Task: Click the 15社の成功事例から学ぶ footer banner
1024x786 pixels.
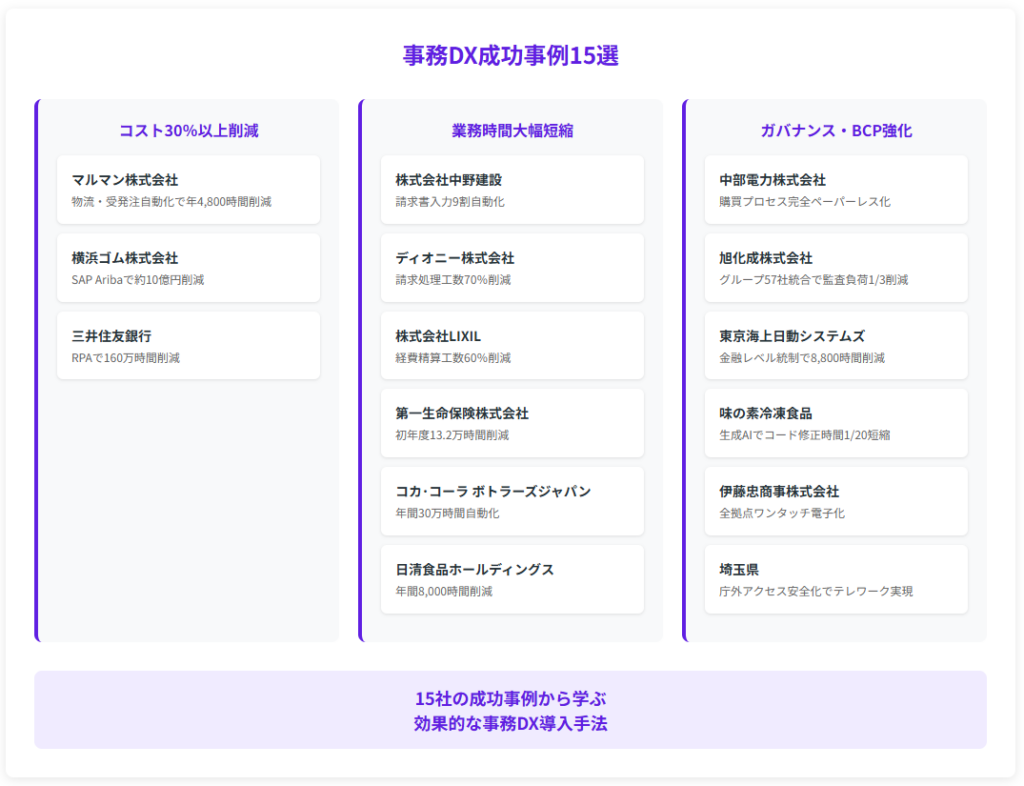Action: tap(511, 710)
